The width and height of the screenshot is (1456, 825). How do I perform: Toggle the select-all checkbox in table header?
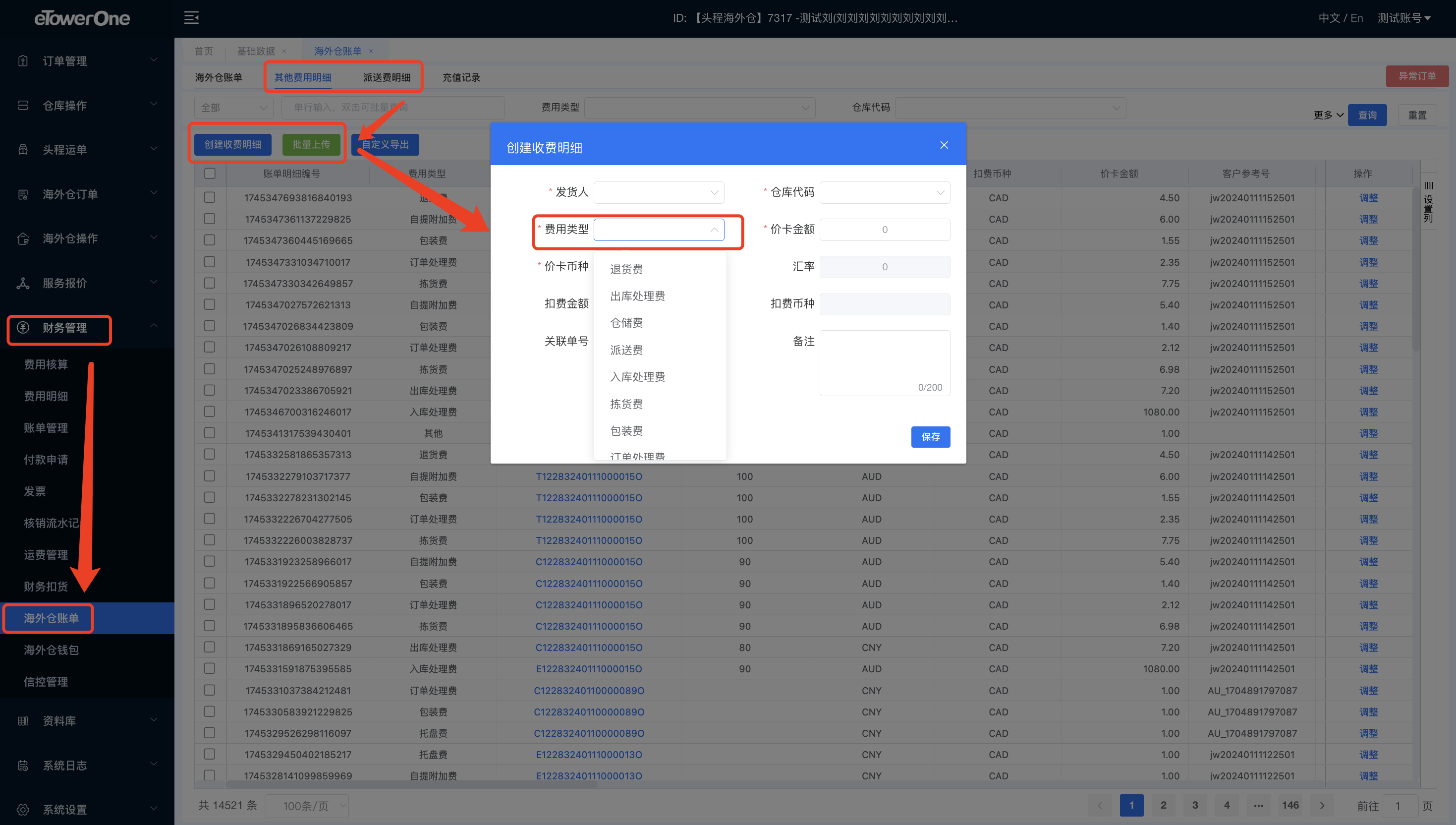(x=210, y=174)
